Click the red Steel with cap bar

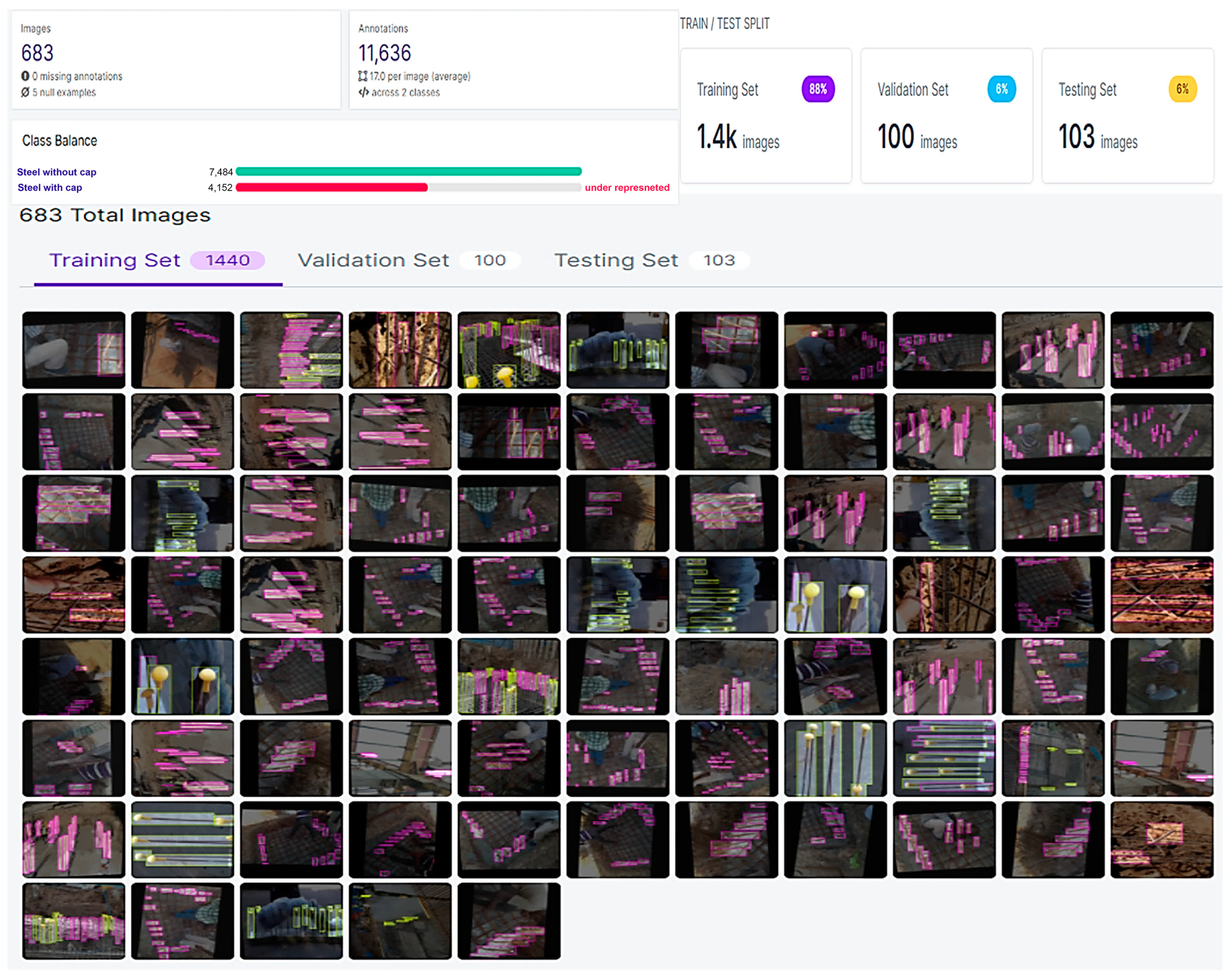[331, 188]
